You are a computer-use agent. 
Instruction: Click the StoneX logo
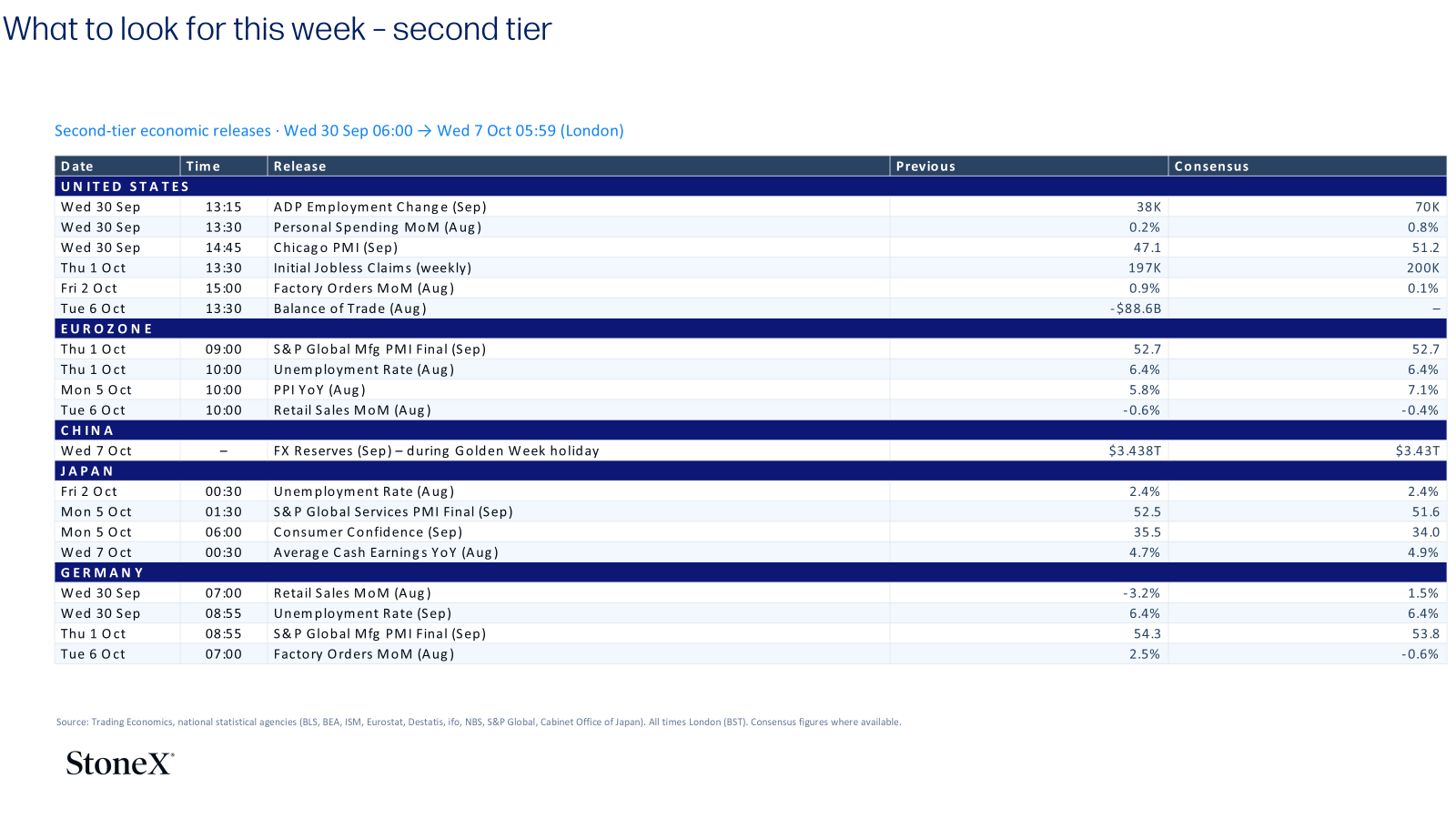pos(119,763)
